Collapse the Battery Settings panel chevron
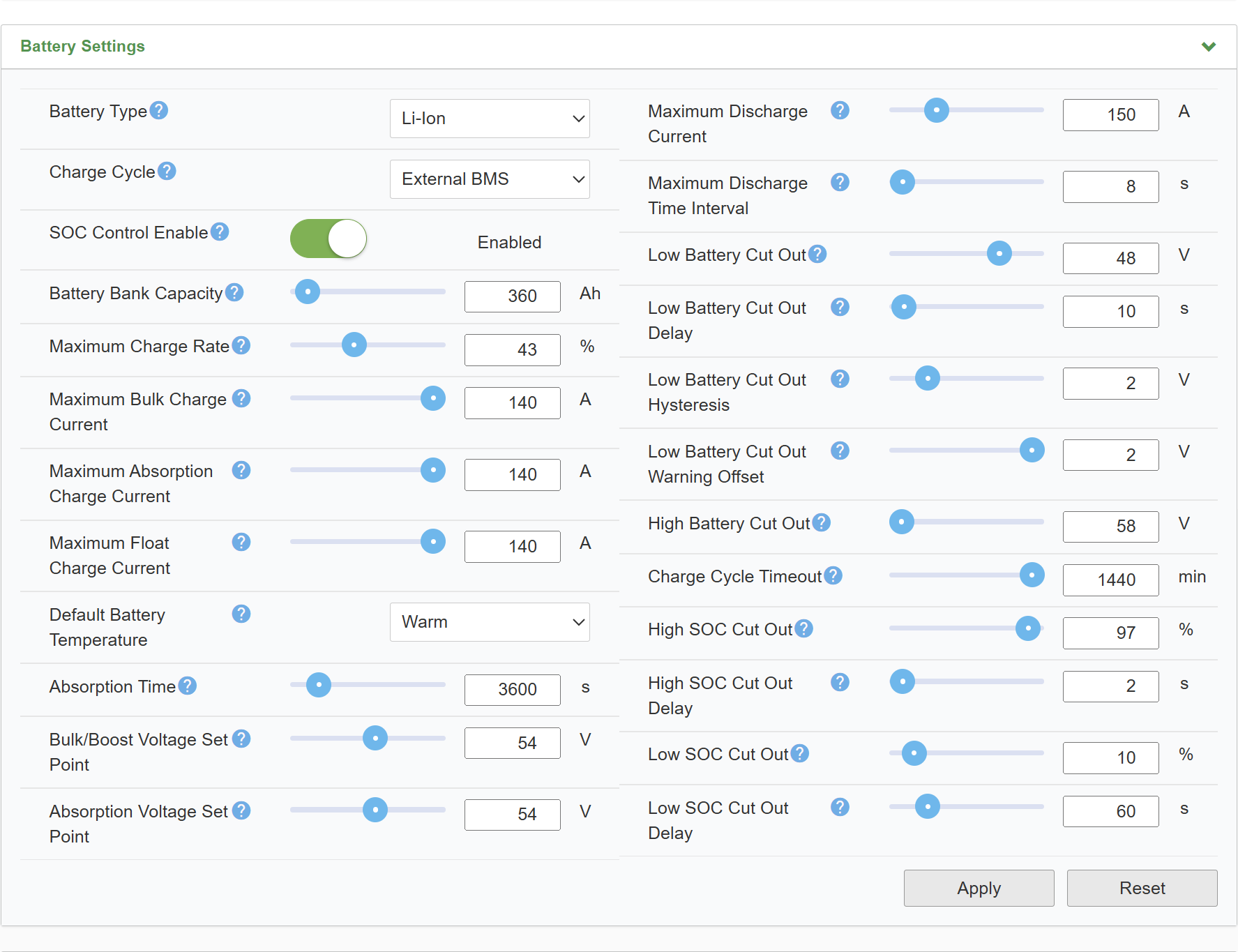Screen dimensions: 1238x952 [x=1209, y=47]
